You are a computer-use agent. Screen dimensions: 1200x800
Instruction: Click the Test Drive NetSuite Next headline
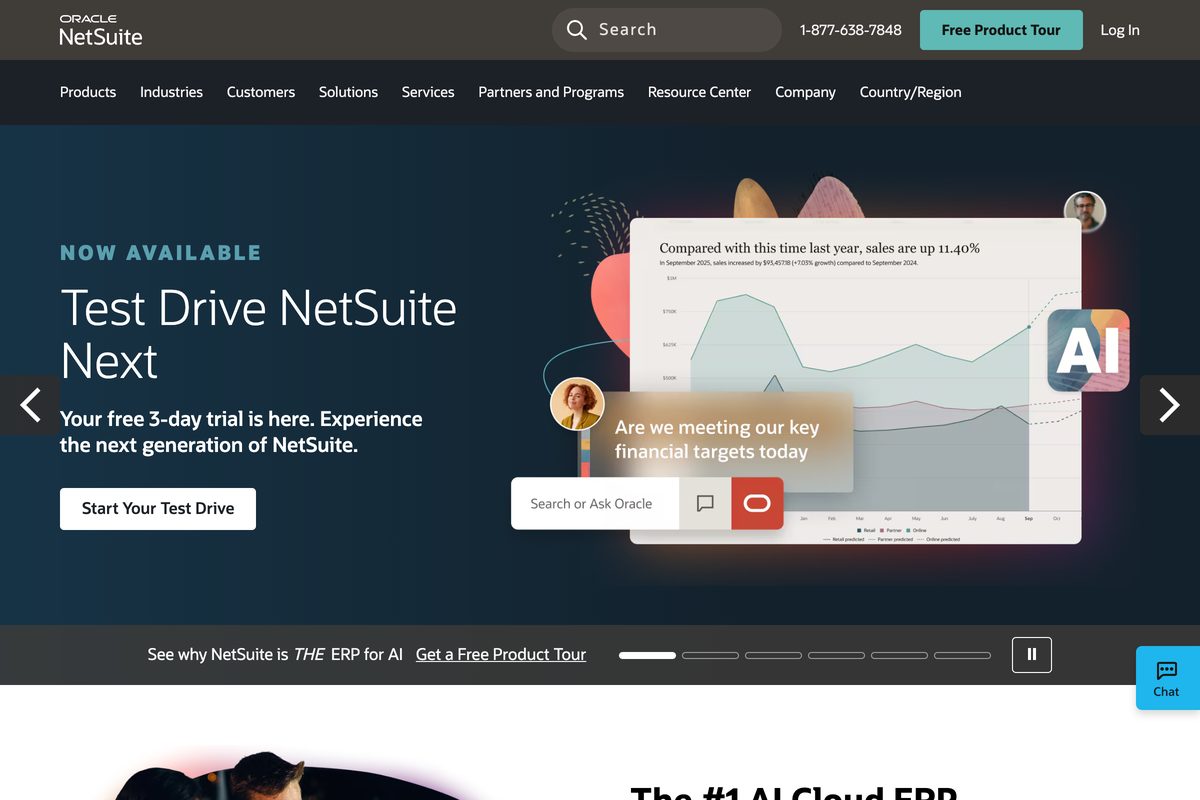tap(258, 334)
